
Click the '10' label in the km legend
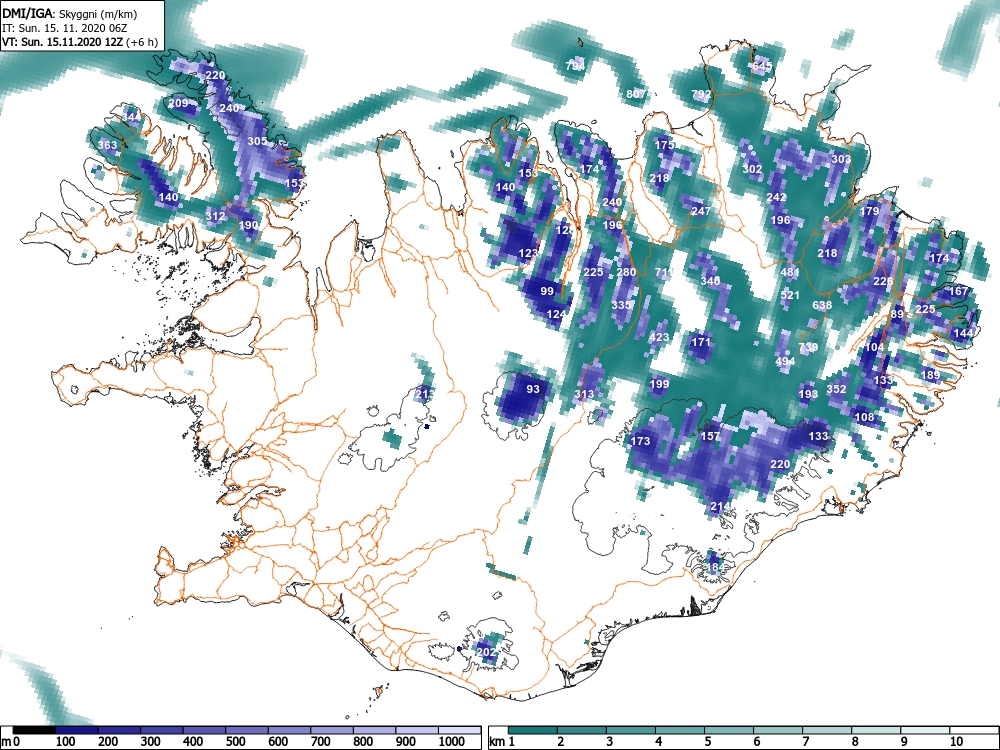coord(955,741)
